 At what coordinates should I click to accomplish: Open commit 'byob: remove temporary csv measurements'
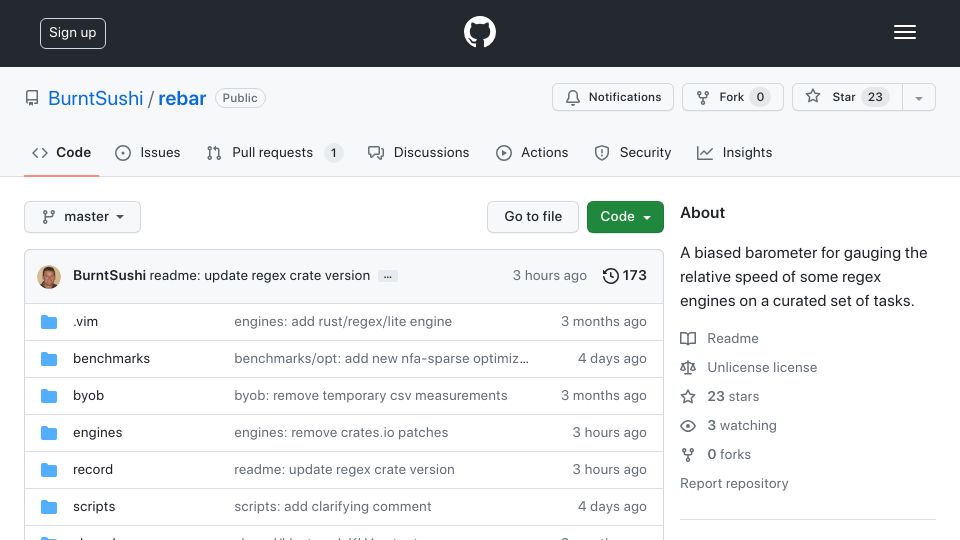coord(370,396)
